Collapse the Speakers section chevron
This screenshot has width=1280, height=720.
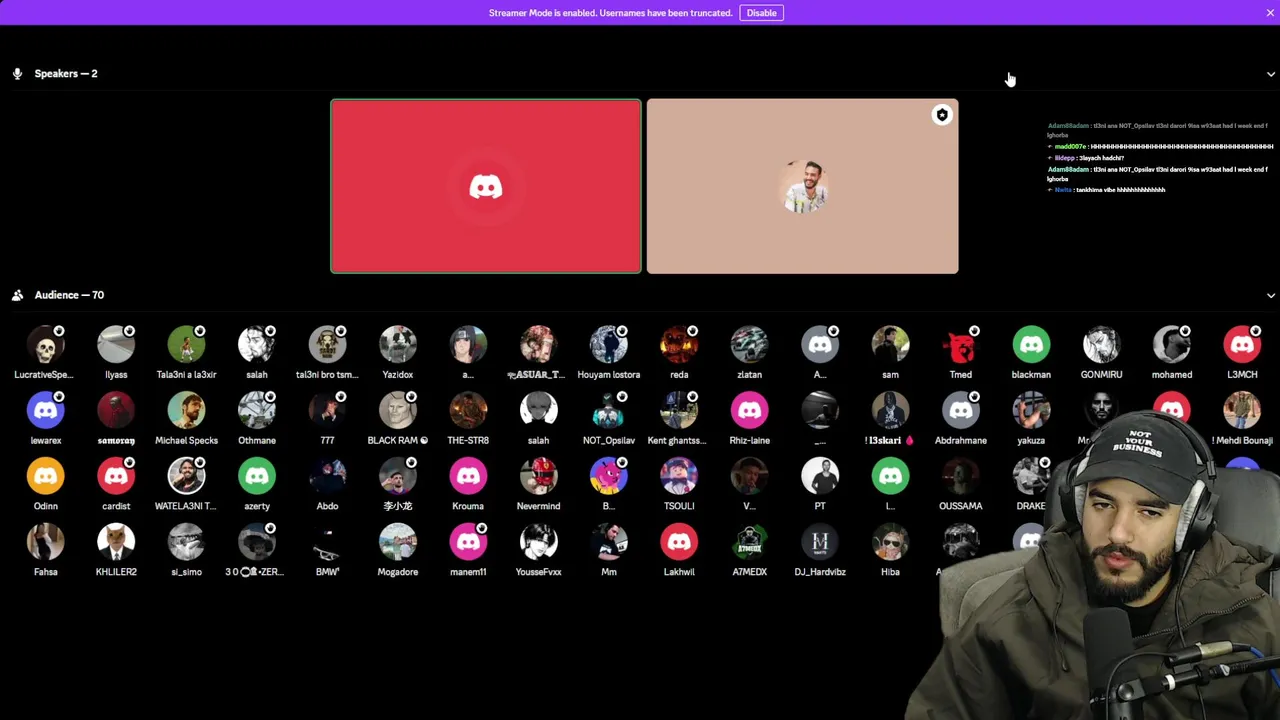(x=1271, y=74)
